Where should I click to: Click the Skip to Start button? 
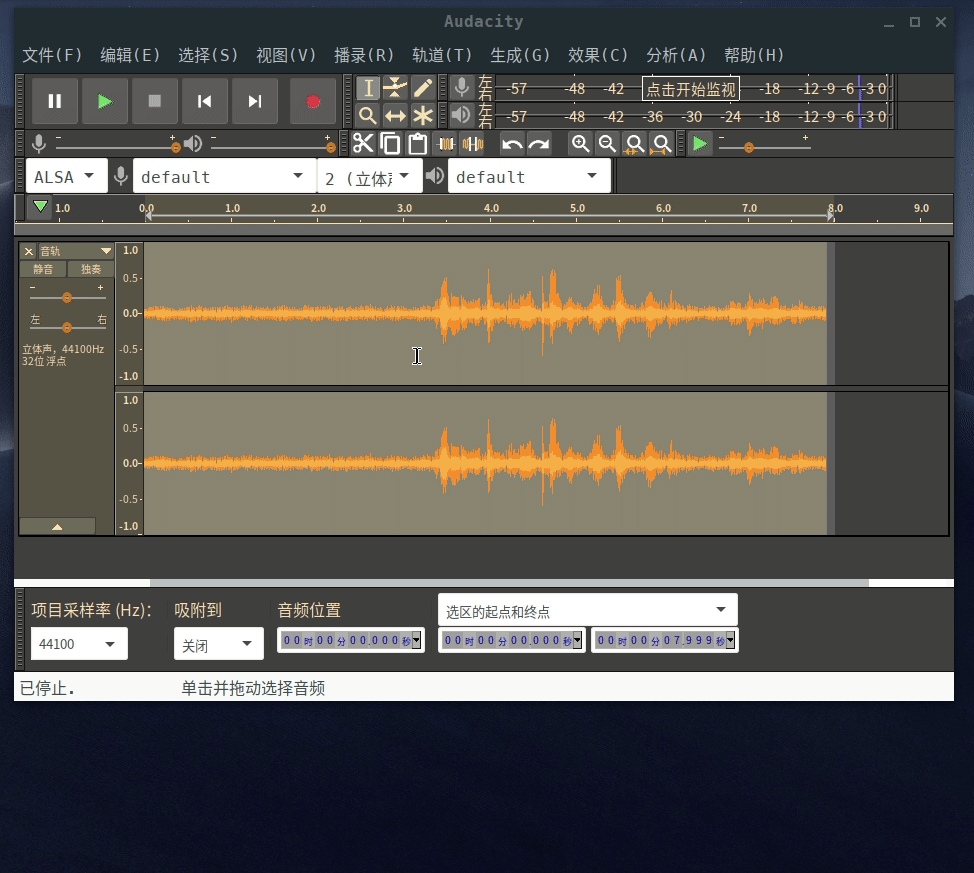(205, 101)
